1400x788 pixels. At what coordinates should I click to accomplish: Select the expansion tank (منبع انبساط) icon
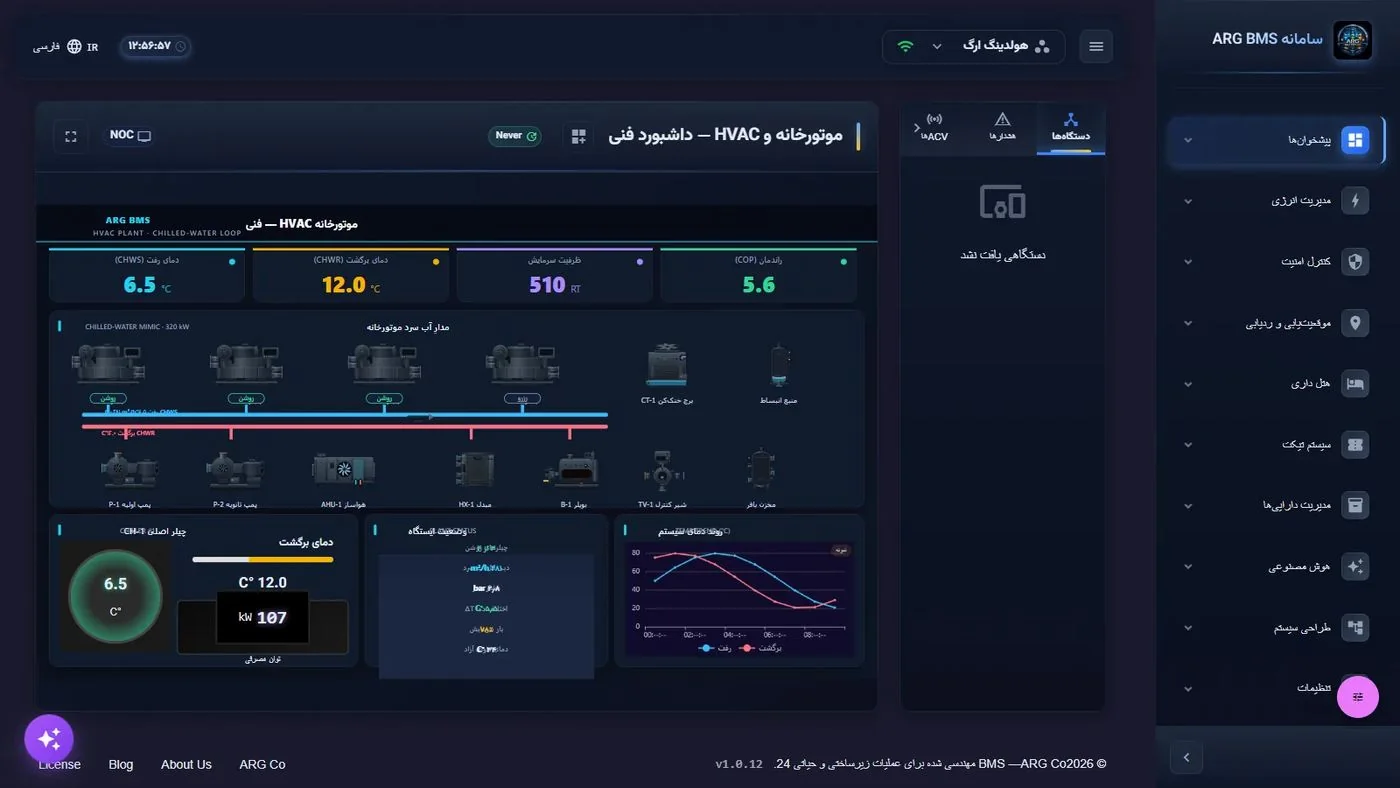pyautogui.click(x=779, y=366)
